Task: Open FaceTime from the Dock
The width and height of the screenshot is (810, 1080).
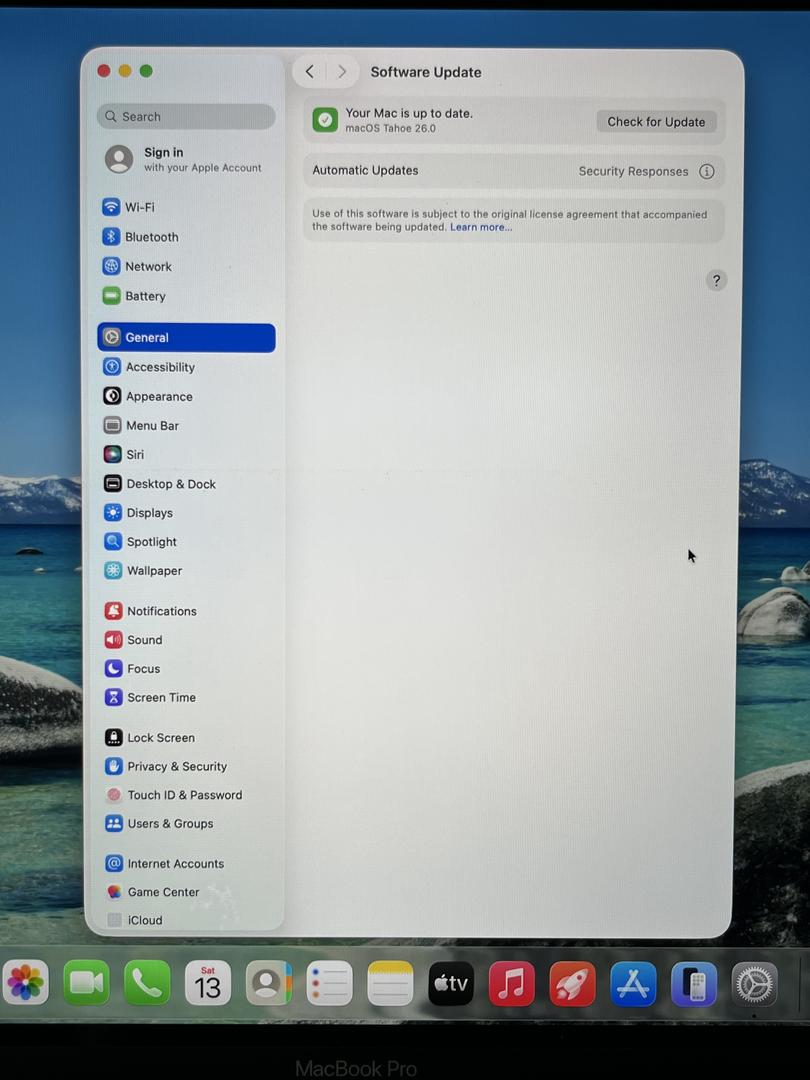Action: tap(86, 982)
